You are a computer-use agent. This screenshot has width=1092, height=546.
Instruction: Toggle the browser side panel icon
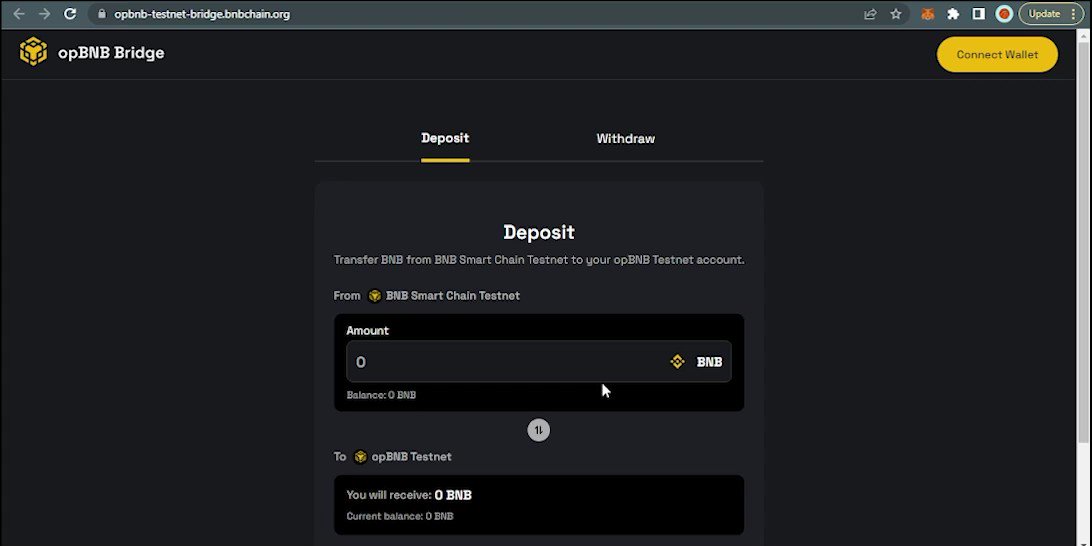point(978,14)
